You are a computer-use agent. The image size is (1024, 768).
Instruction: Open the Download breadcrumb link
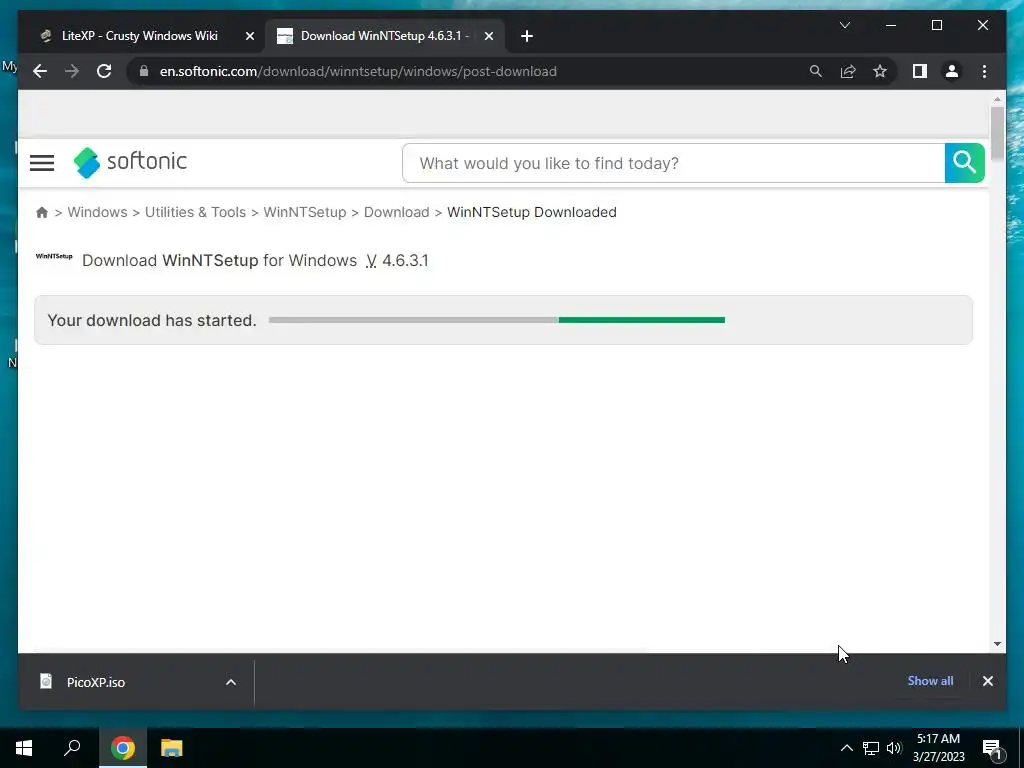point(396,212)
